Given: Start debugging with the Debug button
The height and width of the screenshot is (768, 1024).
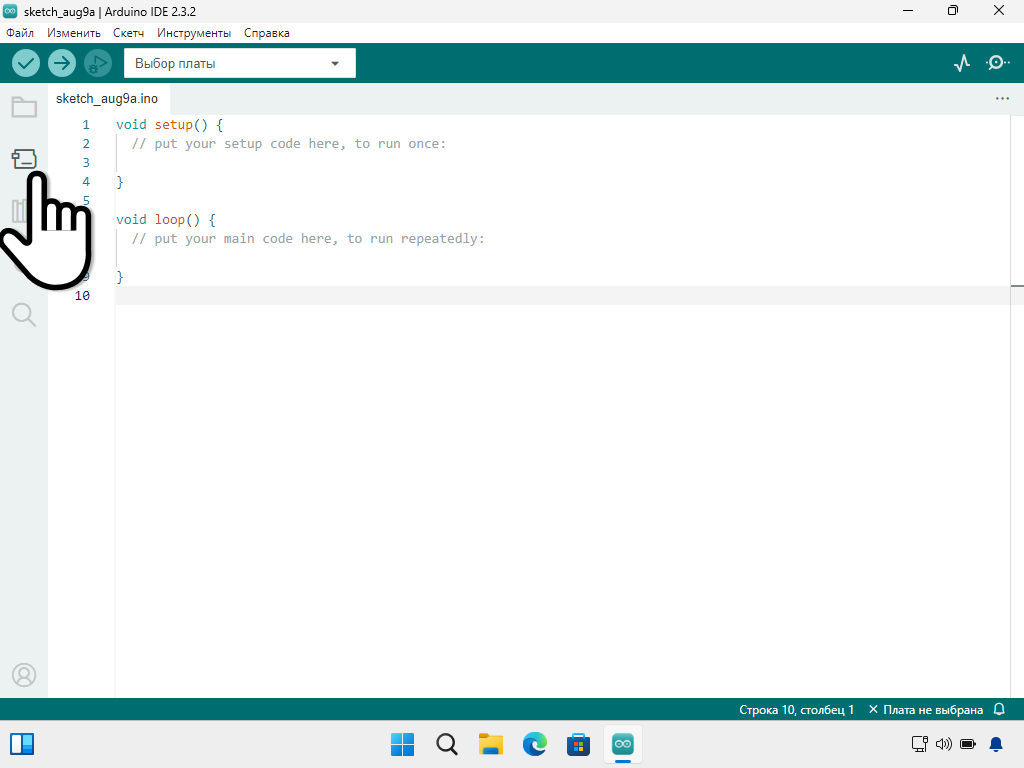Looking at the screenshot, I should (x=98, y=63).
